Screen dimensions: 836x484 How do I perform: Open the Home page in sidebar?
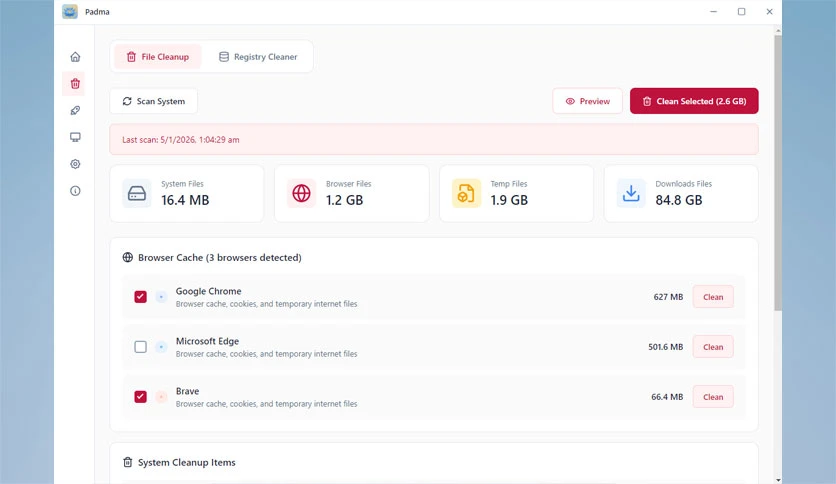point(75,57)
